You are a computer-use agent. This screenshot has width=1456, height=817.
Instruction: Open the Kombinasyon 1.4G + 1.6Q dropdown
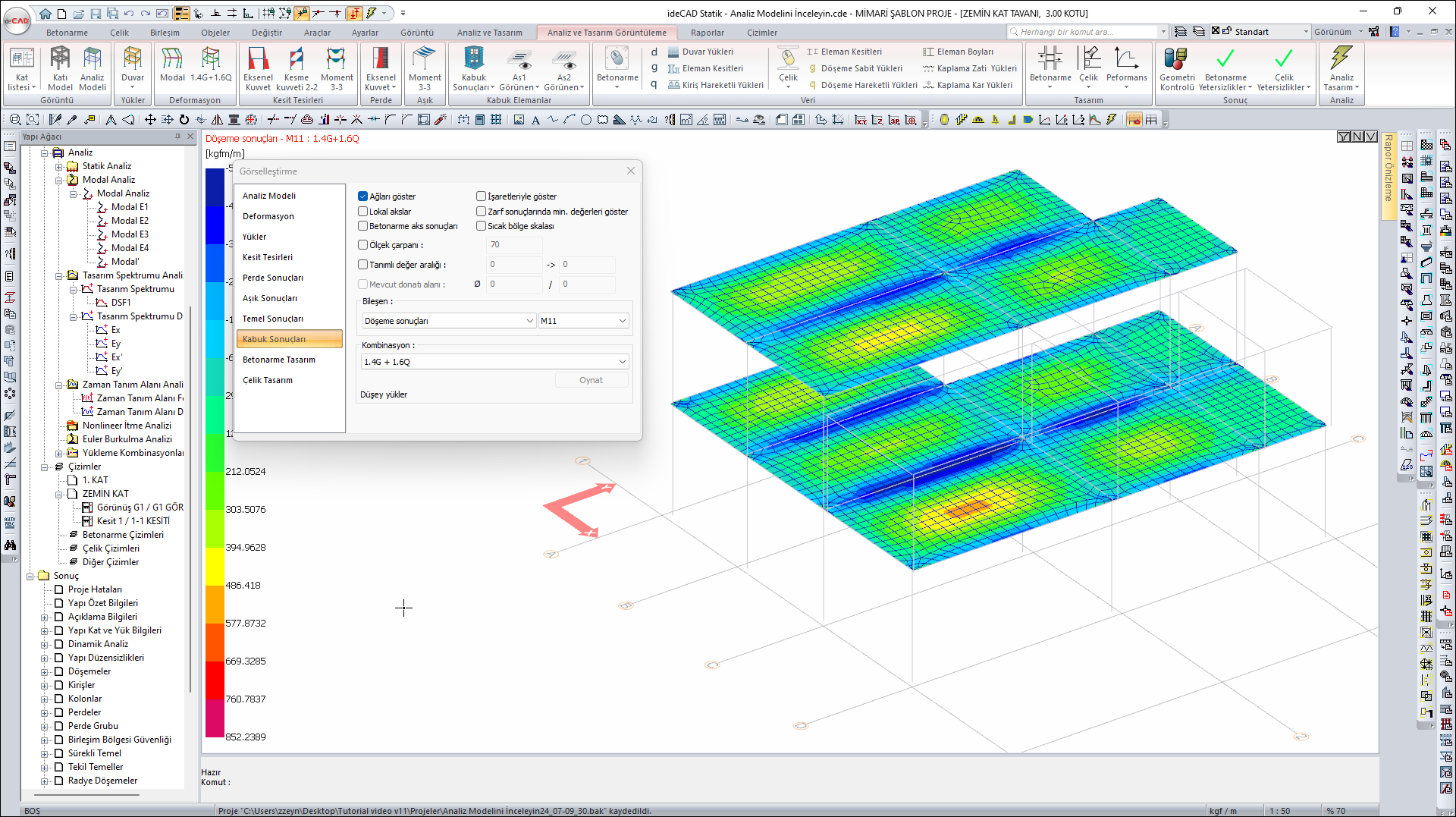[494, 362]
